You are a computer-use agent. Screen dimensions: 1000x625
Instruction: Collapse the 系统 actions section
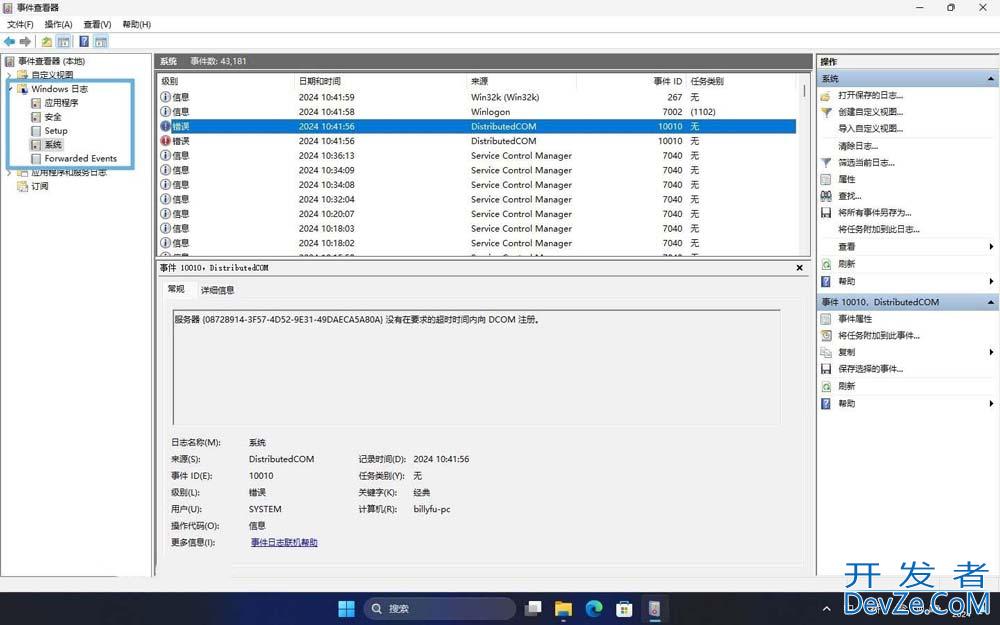[x=990, y=79]
